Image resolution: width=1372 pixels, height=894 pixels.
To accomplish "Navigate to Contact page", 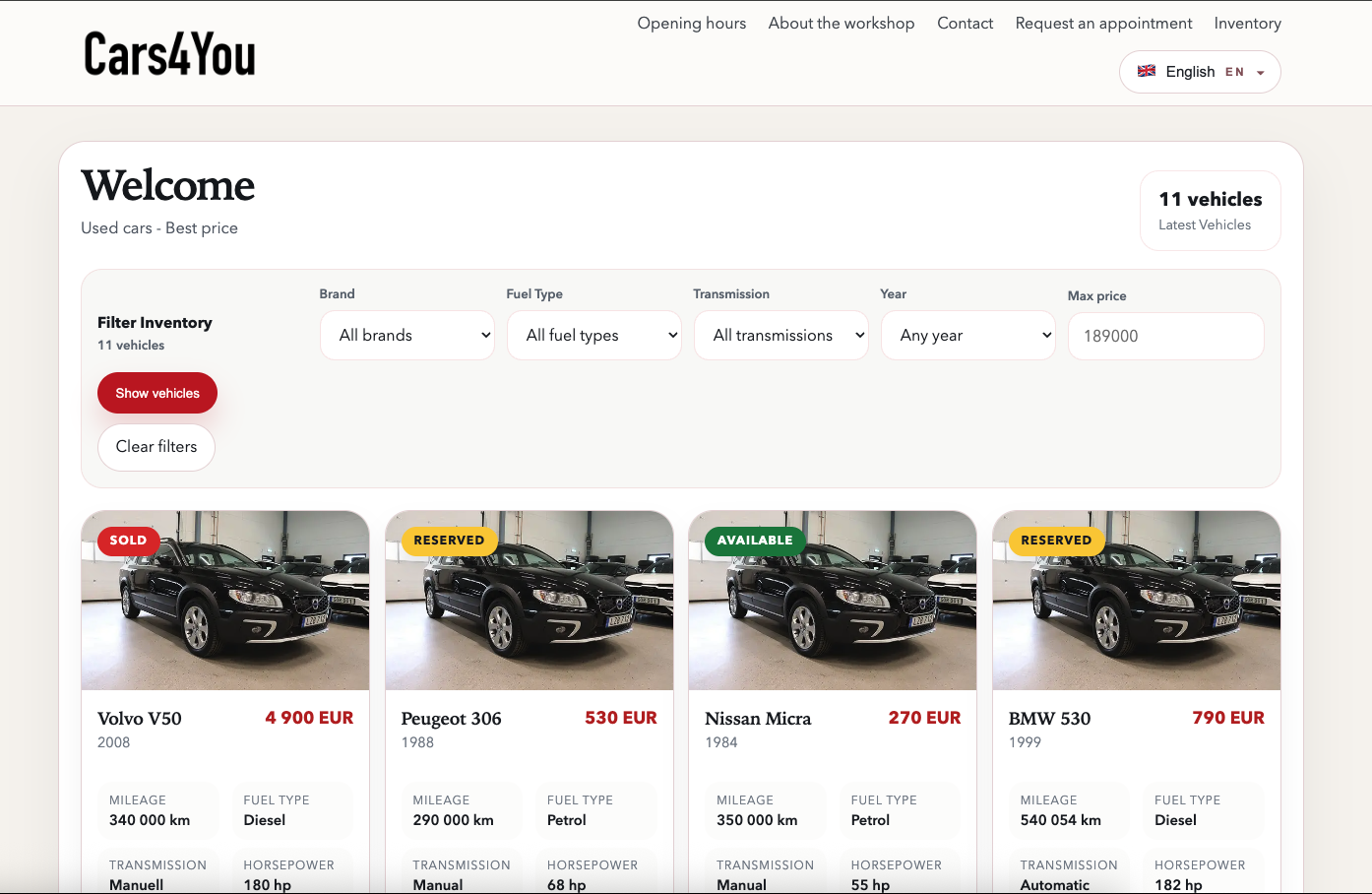I will click(x=966, y=23).
